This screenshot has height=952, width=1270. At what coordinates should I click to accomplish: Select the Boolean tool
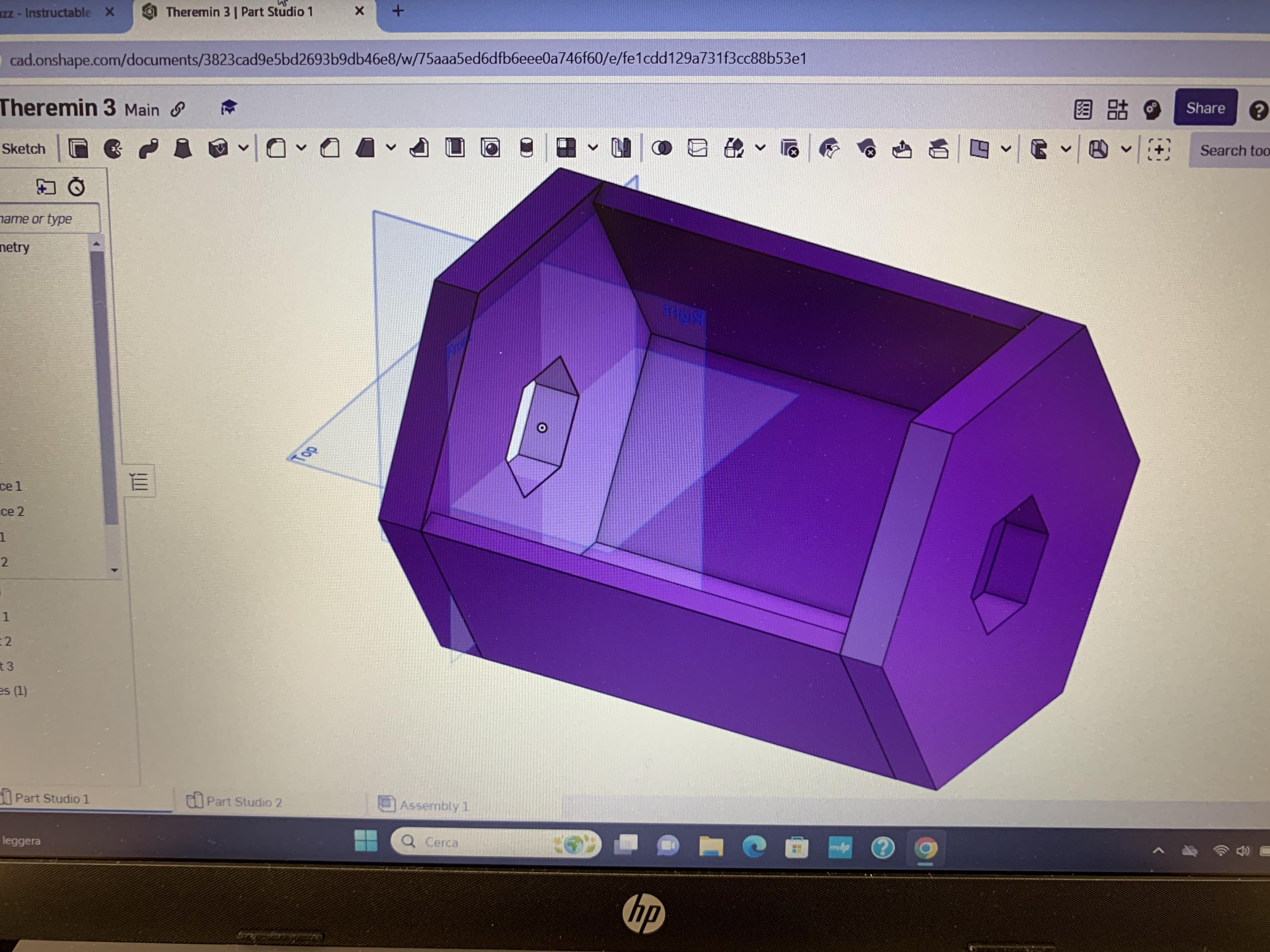point(661,149)
